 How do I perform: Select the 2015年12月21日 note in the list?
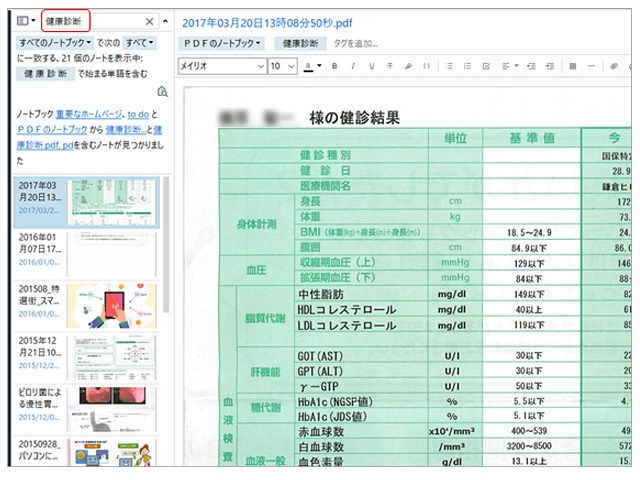(x=87, y=358)
